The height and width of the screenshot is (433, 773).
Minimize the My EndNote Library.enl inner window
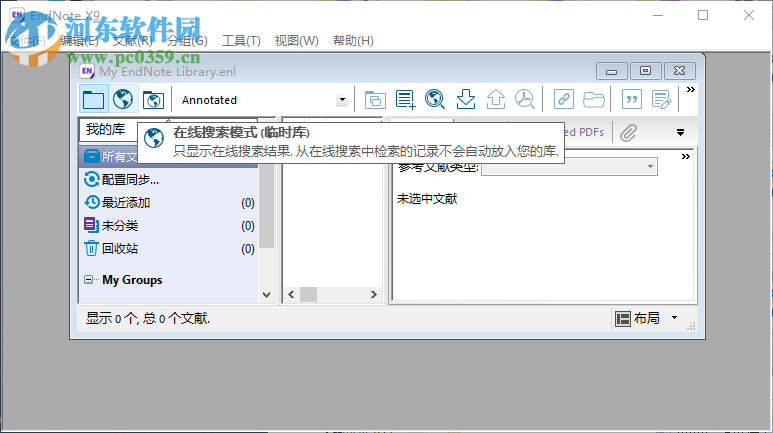point(611,72)
